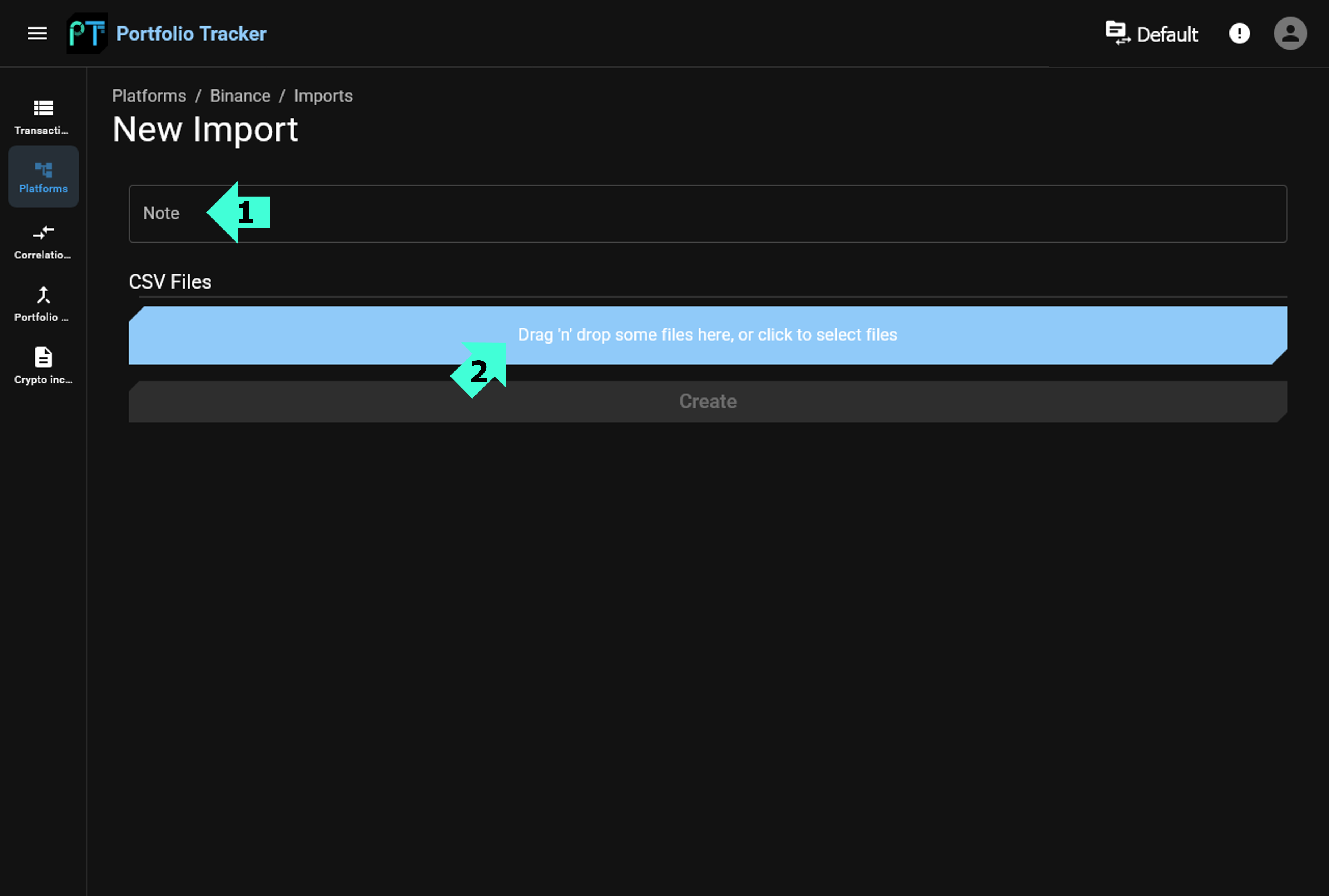The width and height of the screenshot is (1329, 896).
Task: Navigate to Platforms breadcrumb
Action: point(149,96)
